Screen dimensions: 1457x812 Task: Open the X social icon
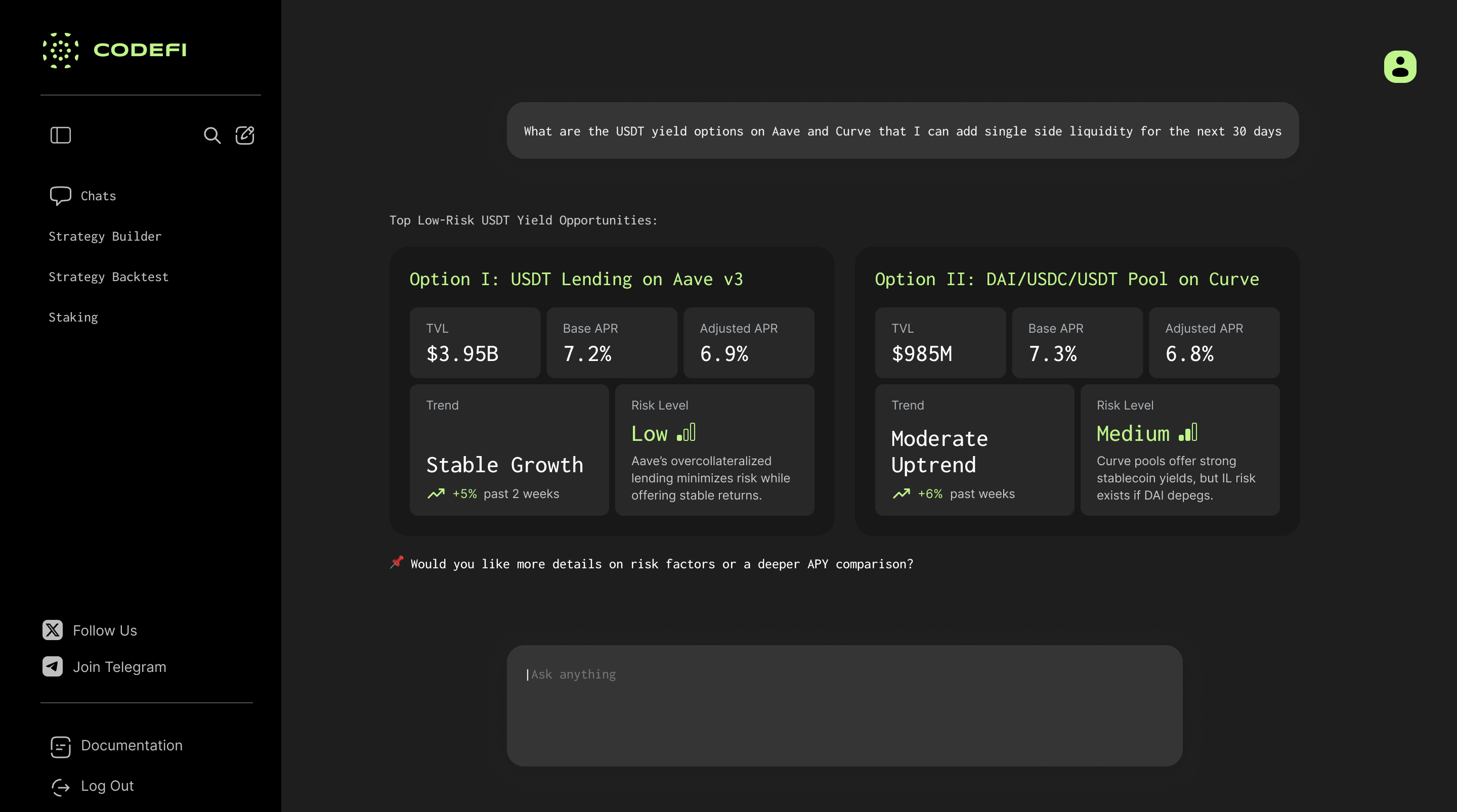click(x=52, y=630)
